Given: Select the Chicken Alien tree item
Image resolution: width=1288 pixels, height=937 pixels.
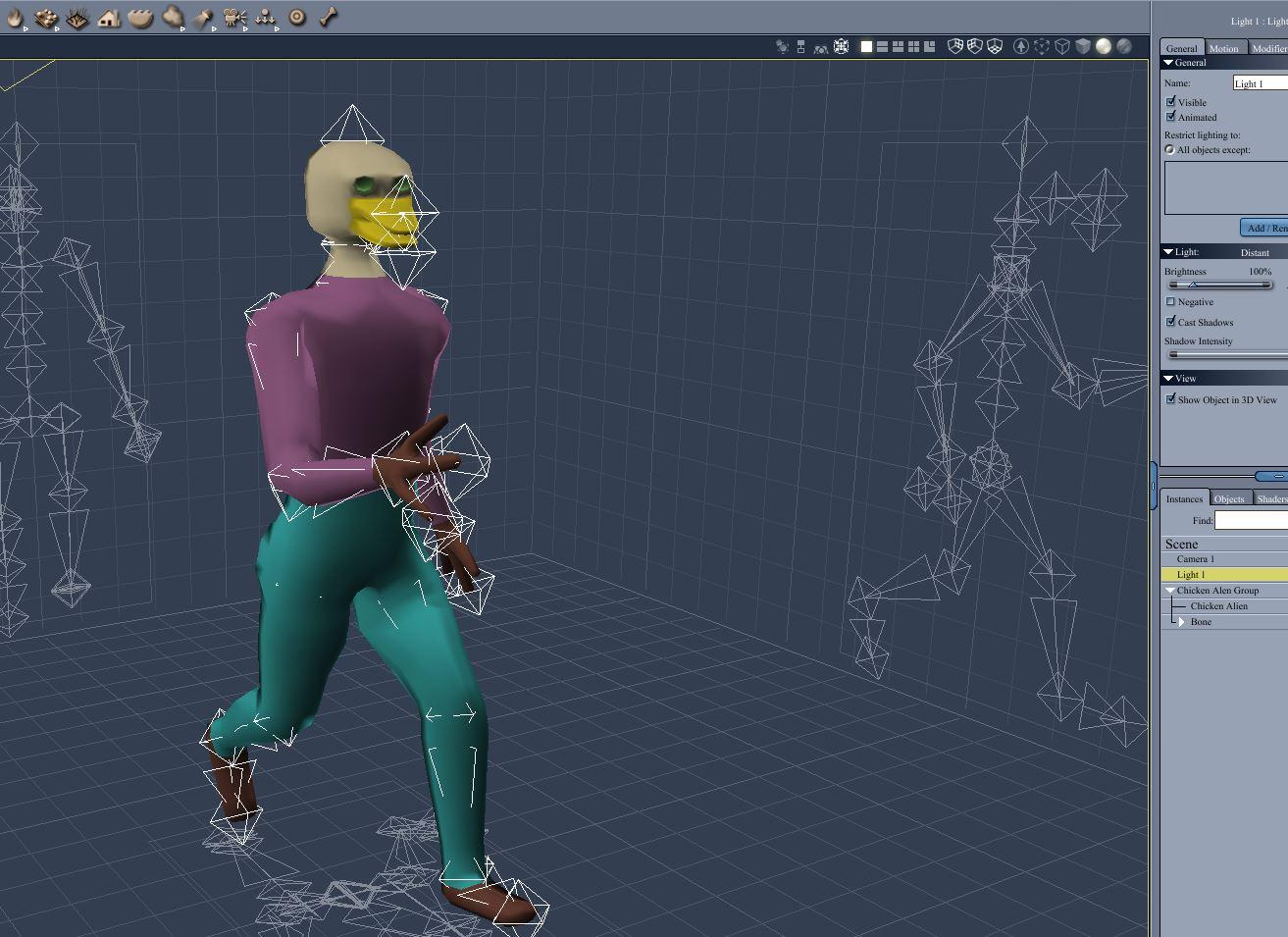Looking at the screenshot, I should tap(1218, 606).
